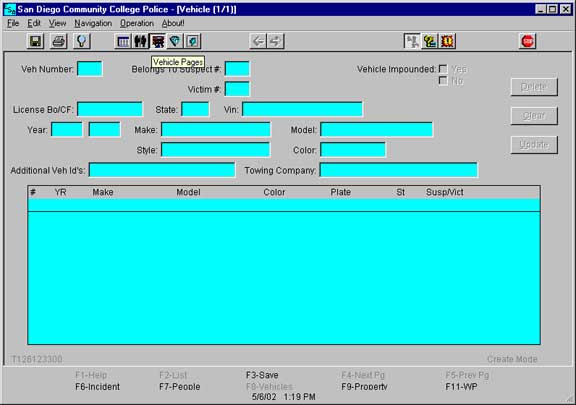Open the File menu
This screenshot has height=405, width=576.
[13, 24]
